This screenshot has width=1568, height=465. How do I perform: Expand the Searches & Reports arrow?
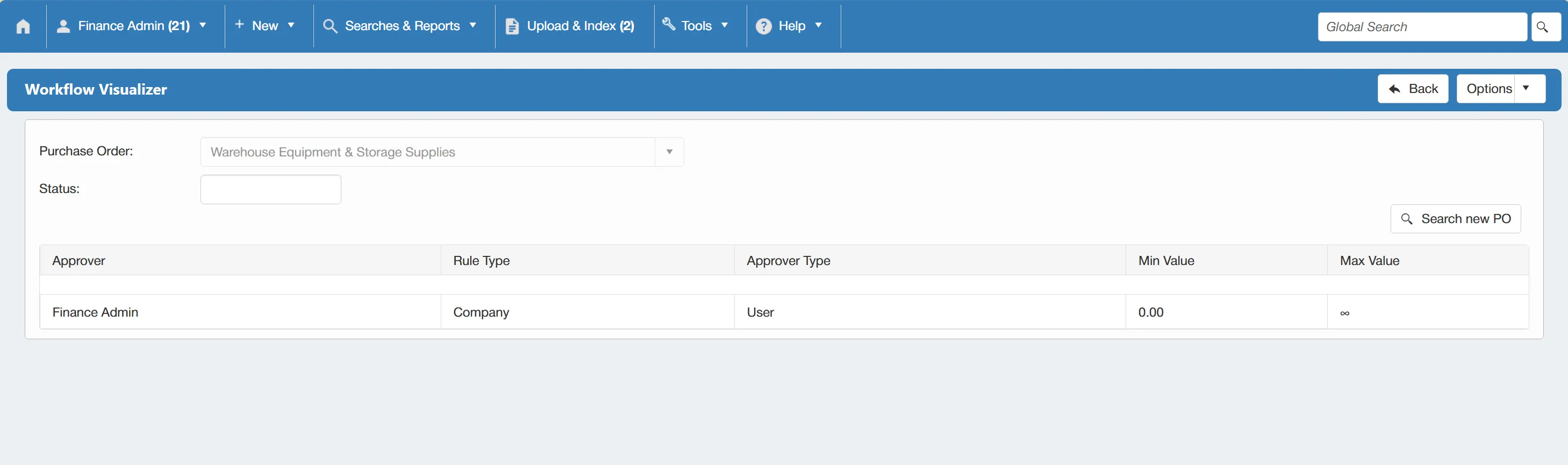pos(473,26)
